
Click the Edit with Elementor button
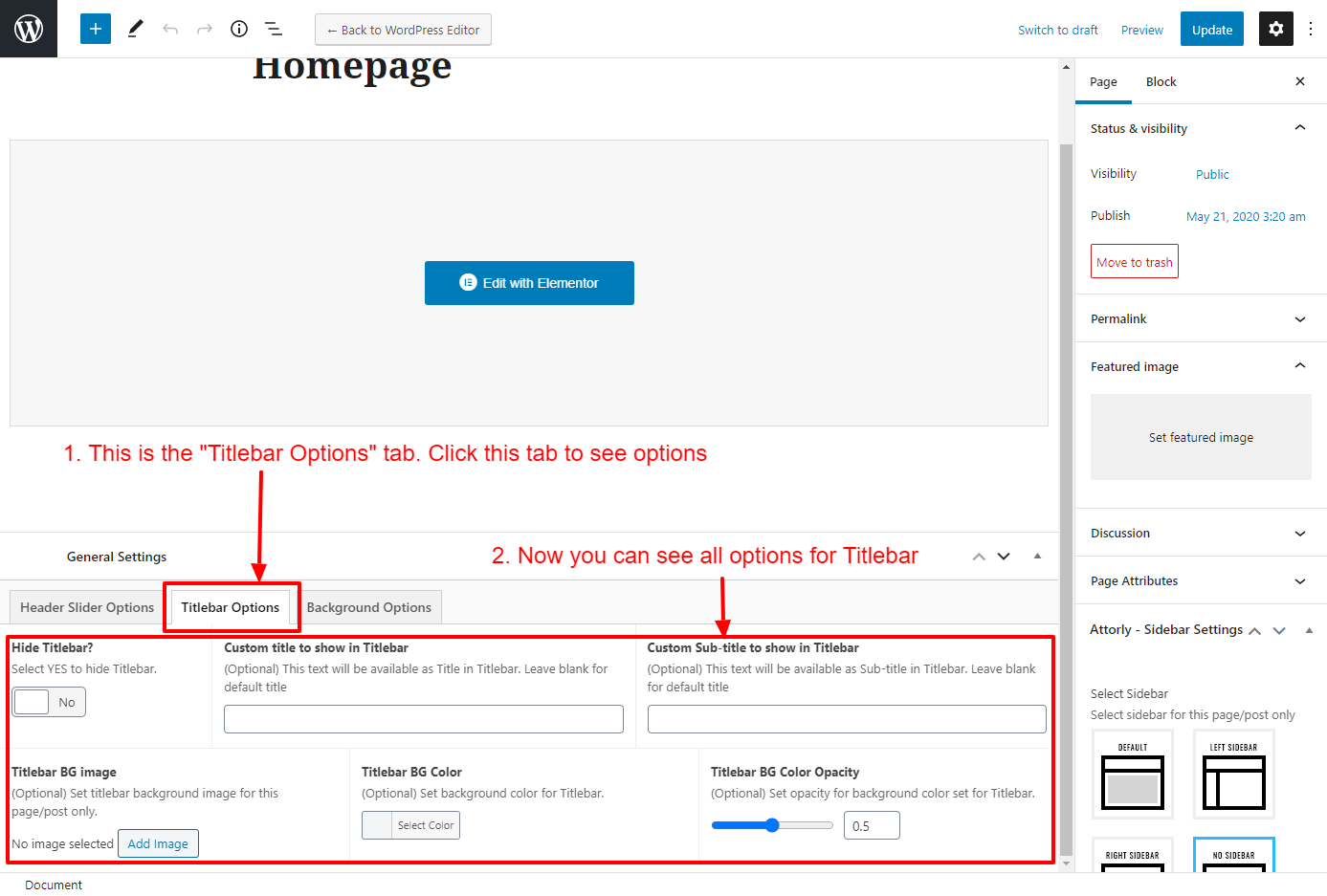(529, 283)
